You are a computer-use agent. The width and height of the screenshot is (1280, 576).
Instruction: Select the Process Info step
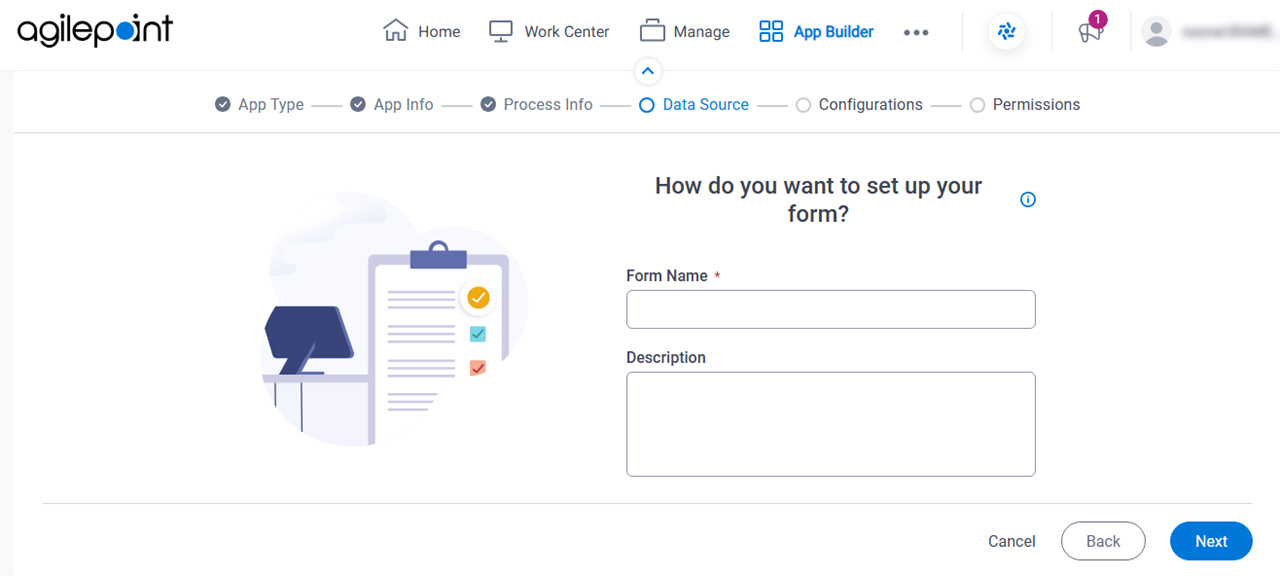coord(537,104)
